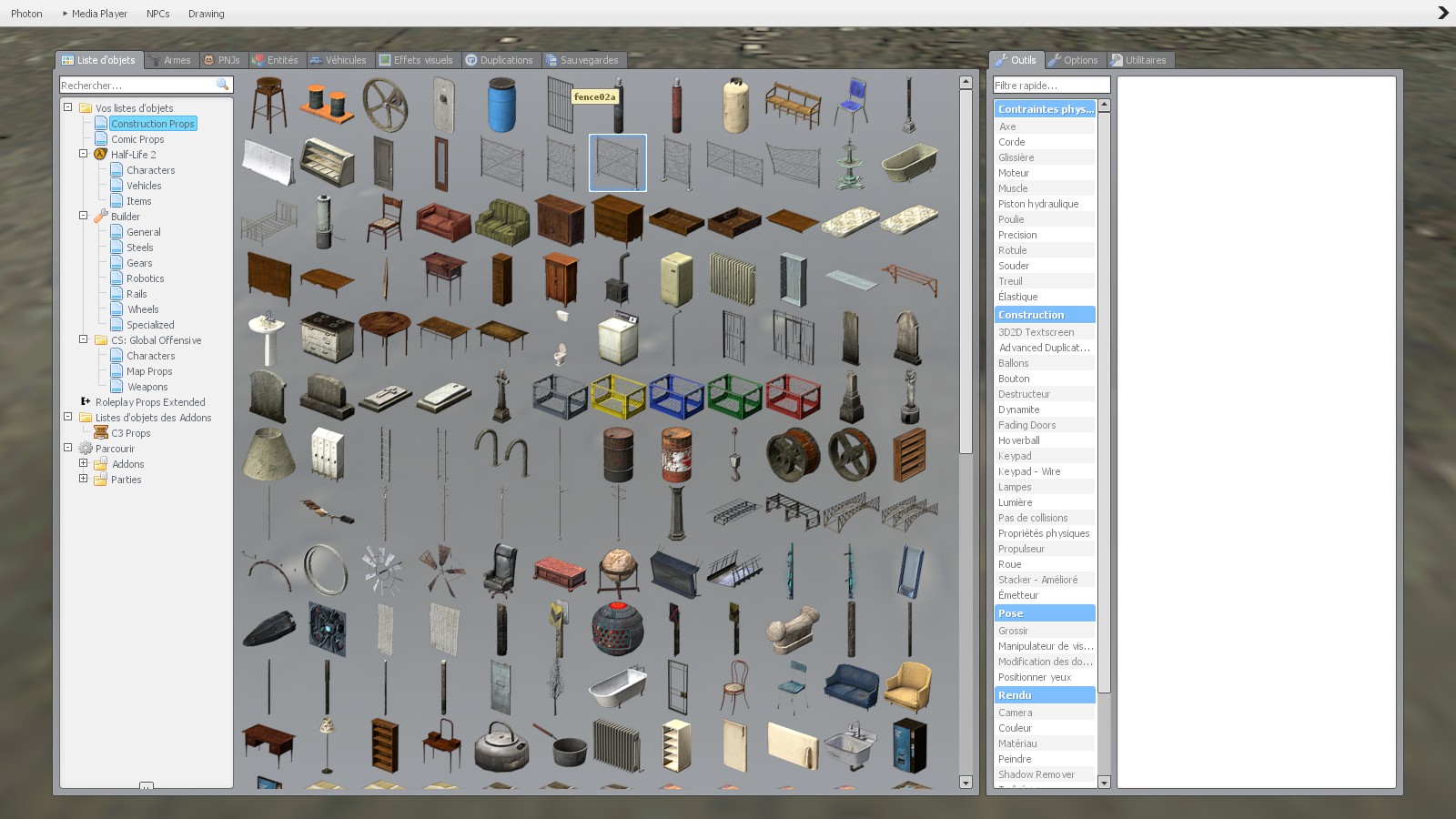The height and width of the screenshot is (819, 1456).
Task: Collapse the Builder tree node
Action: (84, 216)
